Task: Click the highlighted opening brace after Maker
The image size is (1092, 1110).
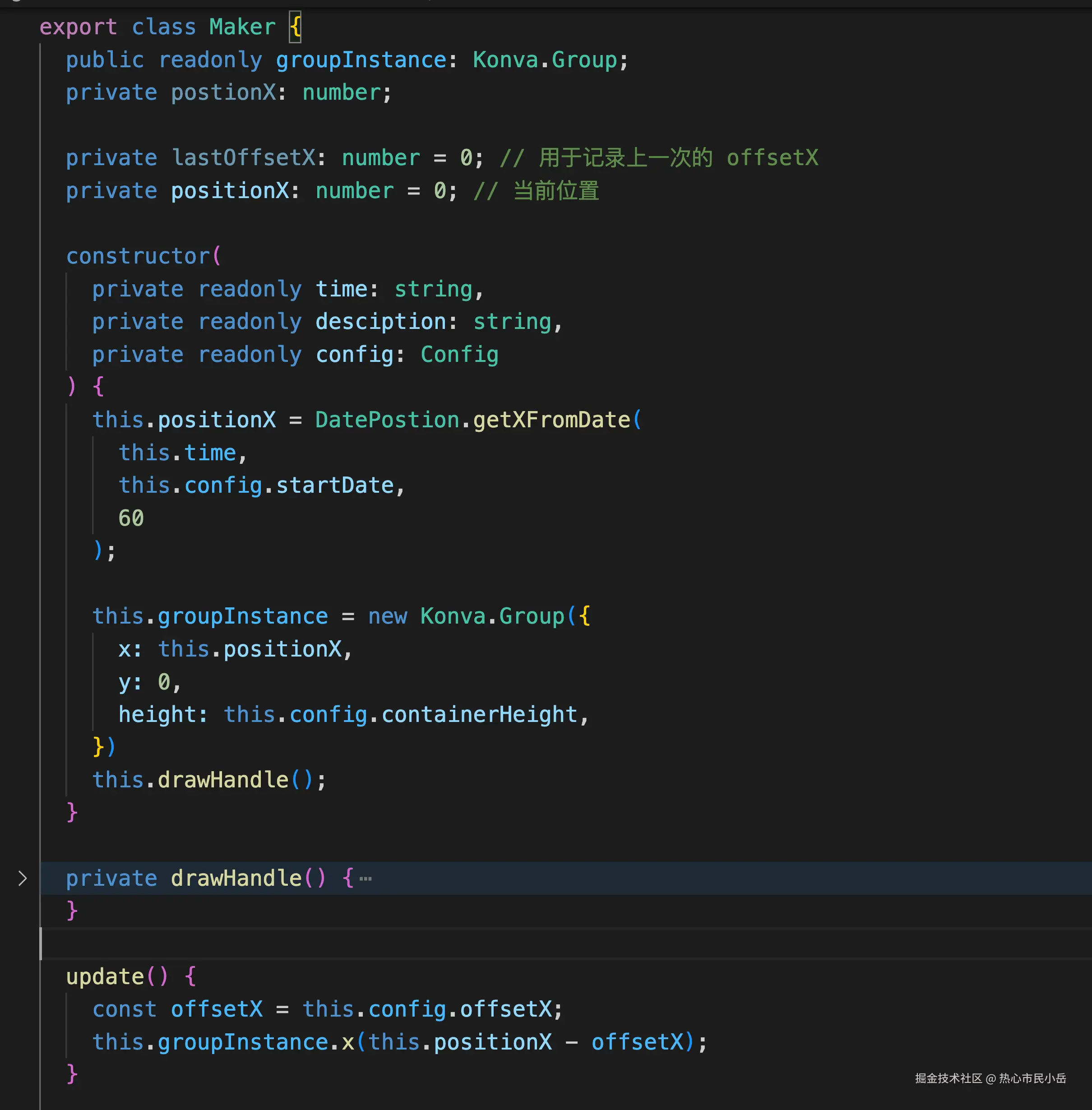Action: tap(295, 27)
